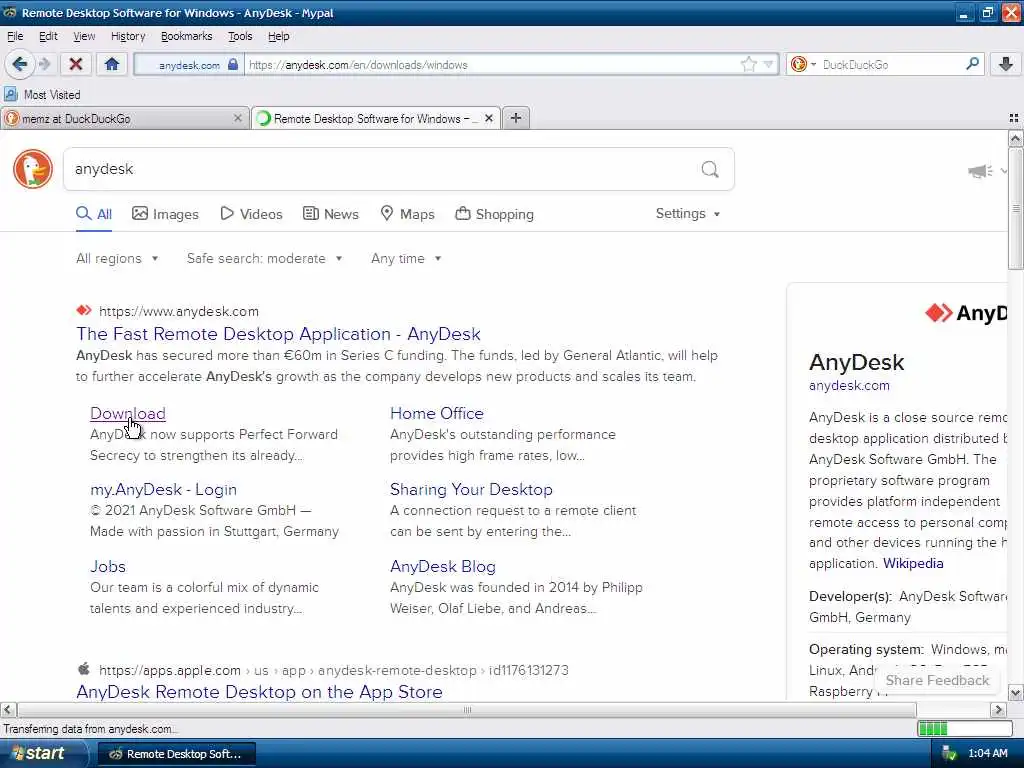This screenshot has height=768, width=1024.
Task: Click the https://www.anydesk.com result URL
Action: 178,312
